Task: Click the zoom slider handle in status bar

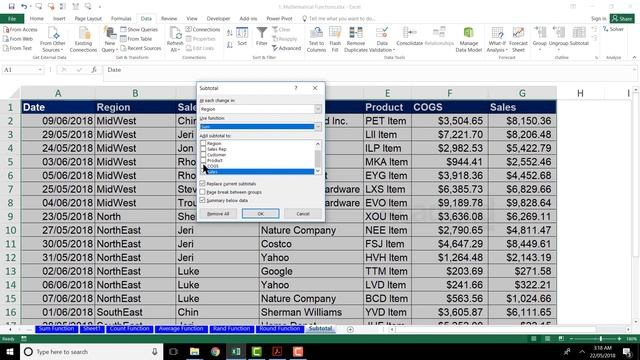Action: click(x=601, y=339)
